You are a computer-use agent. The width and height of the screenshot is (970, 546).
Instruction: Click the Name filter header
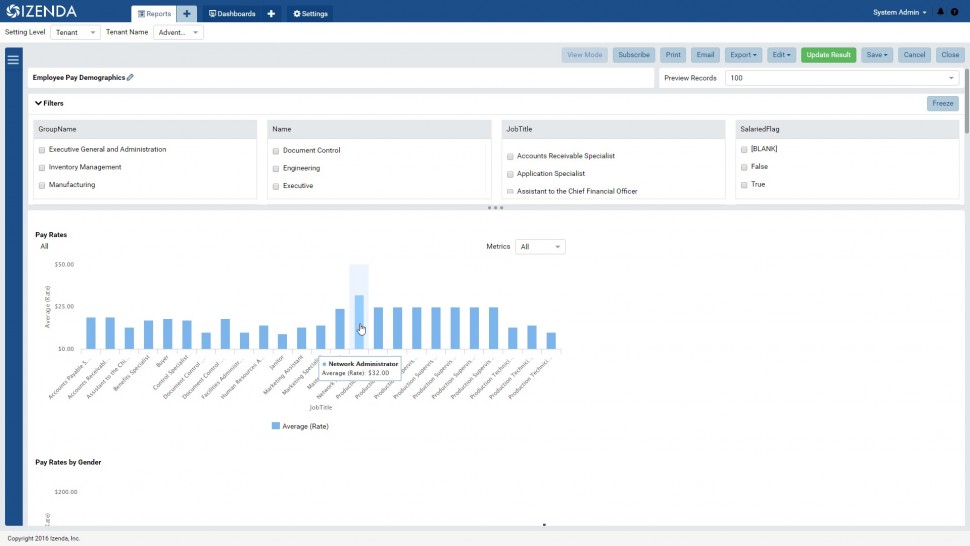[379, 129]
